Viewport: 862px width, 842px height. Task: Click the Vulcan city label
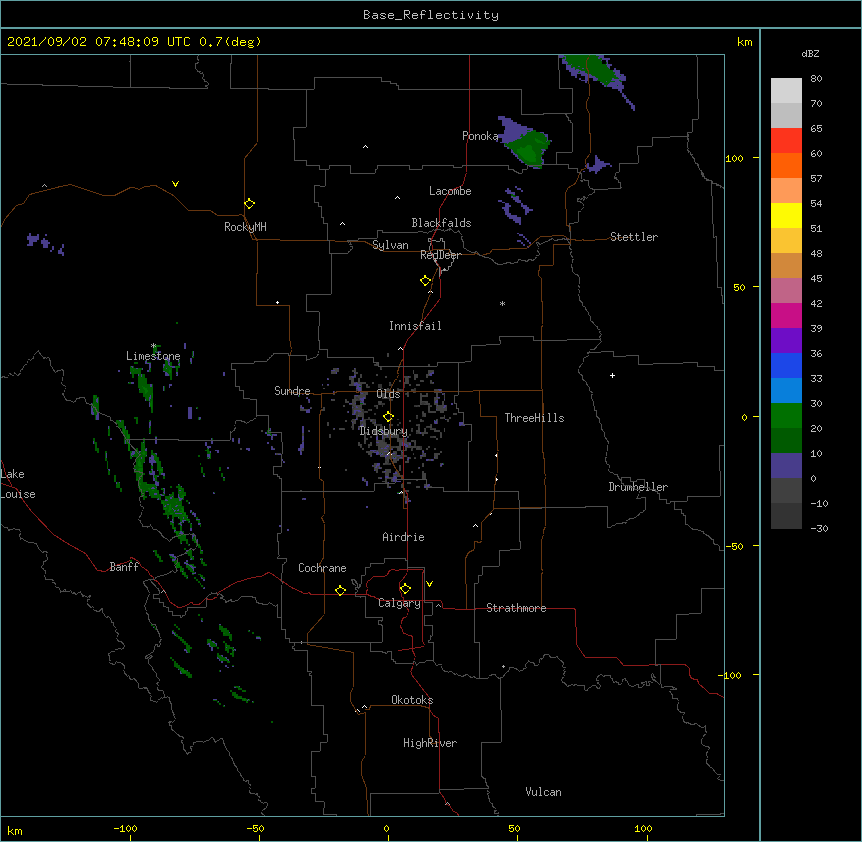[x=543, y=792]
